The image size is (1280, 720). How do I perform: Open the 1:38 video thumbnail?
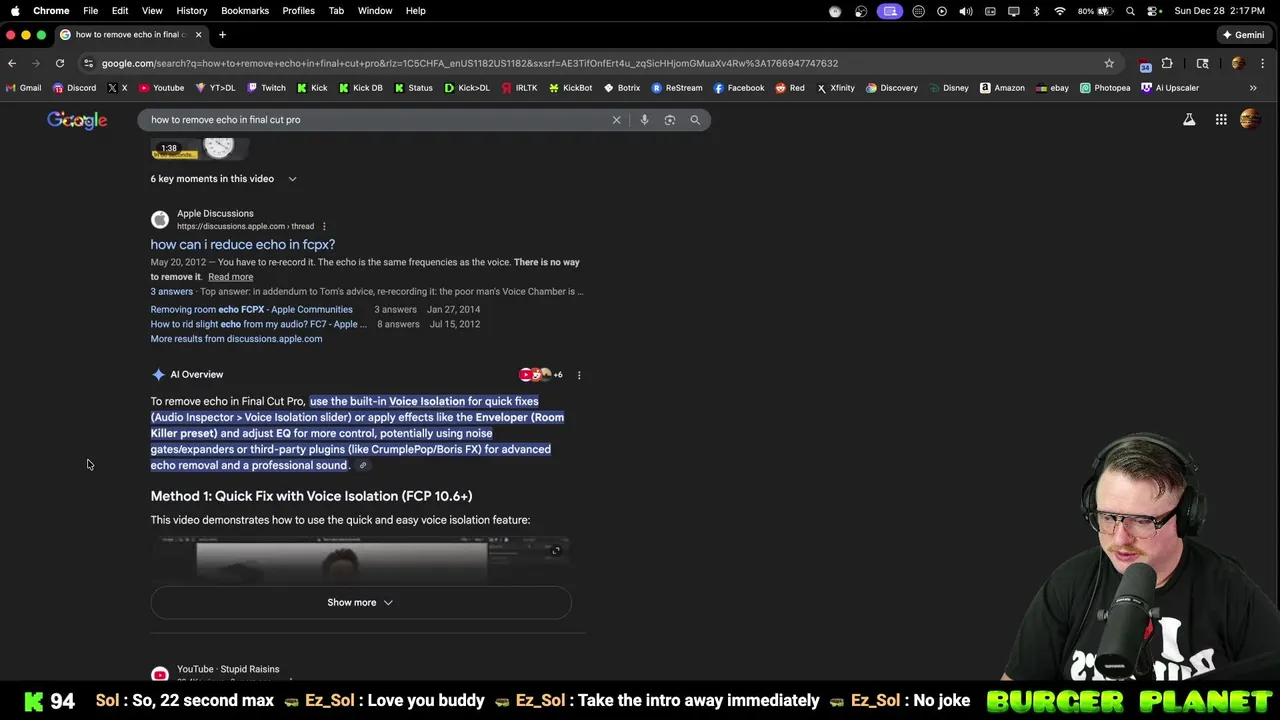(200, 149)
